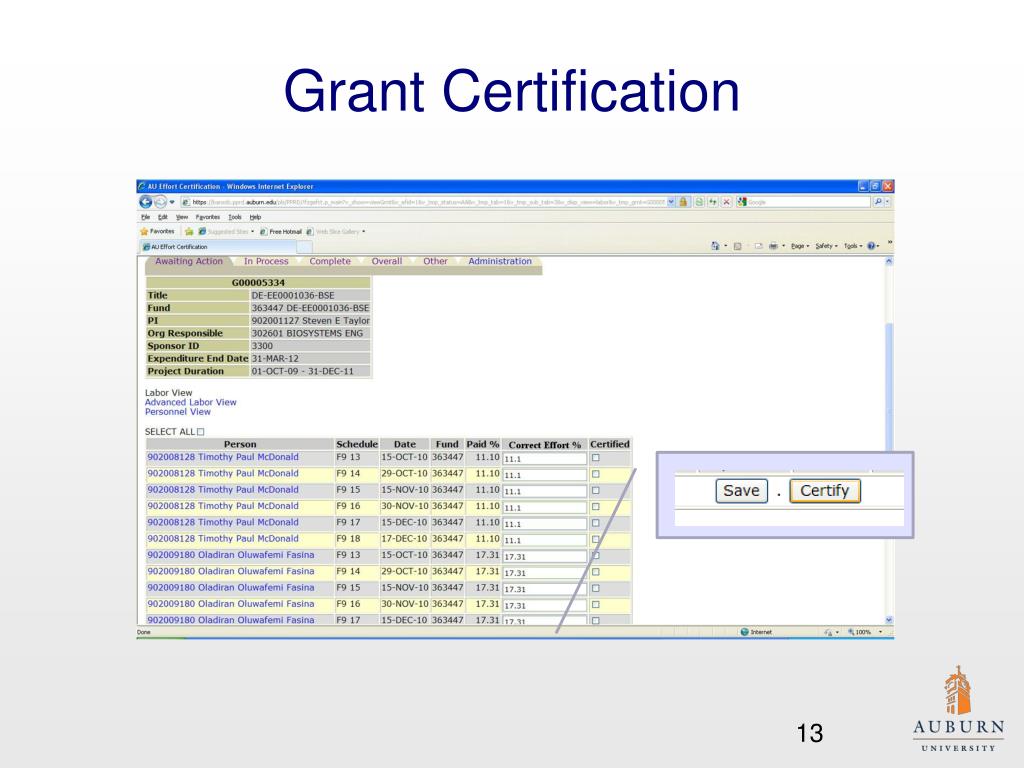Switch to the Awaiting Action tab
Viewport: 1024px width, 768px height.
point(189,261)
